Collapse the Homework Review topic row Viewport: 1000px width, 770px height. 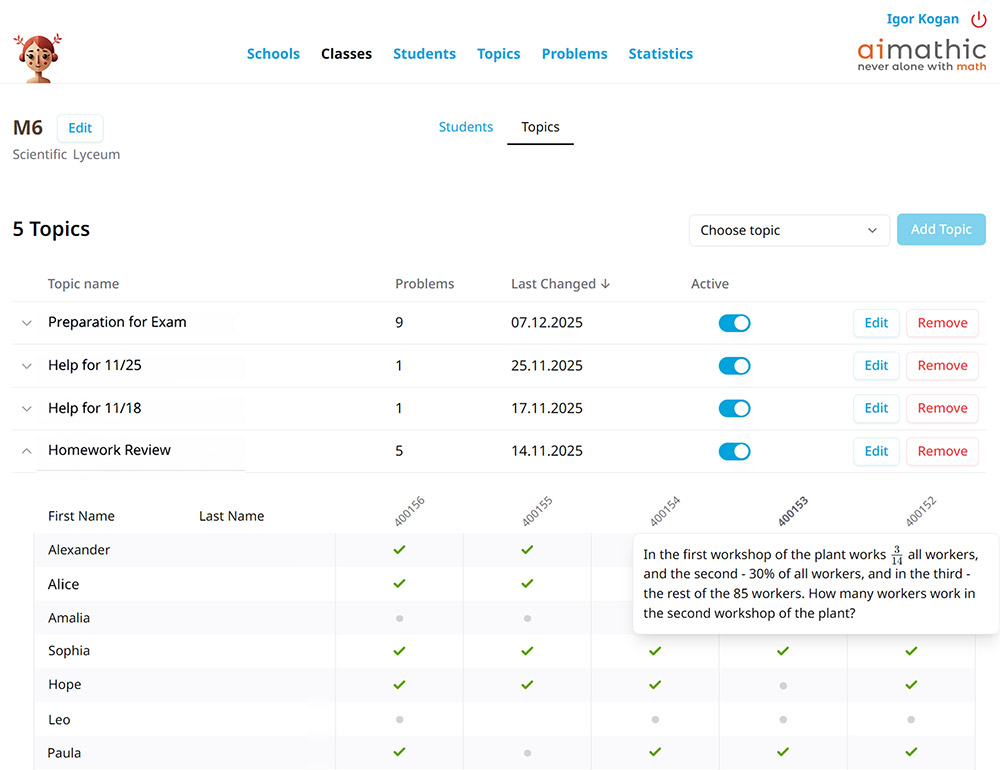coord(27,452)
